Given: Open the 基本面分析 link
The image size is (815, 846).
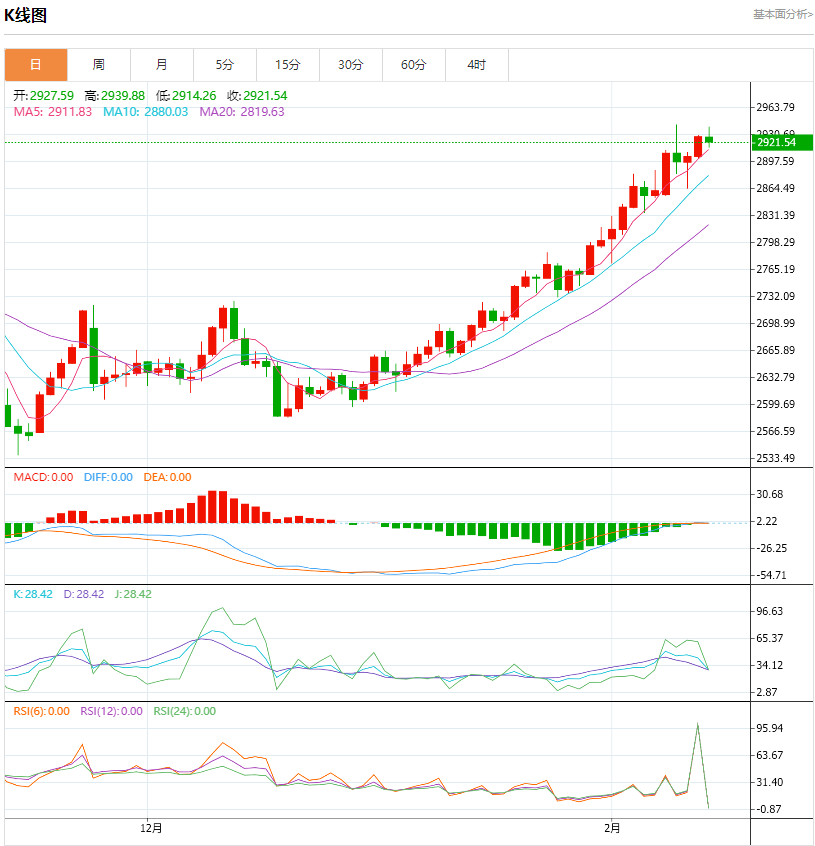Looking at the screenshot, I should click(x=782, y=14).
